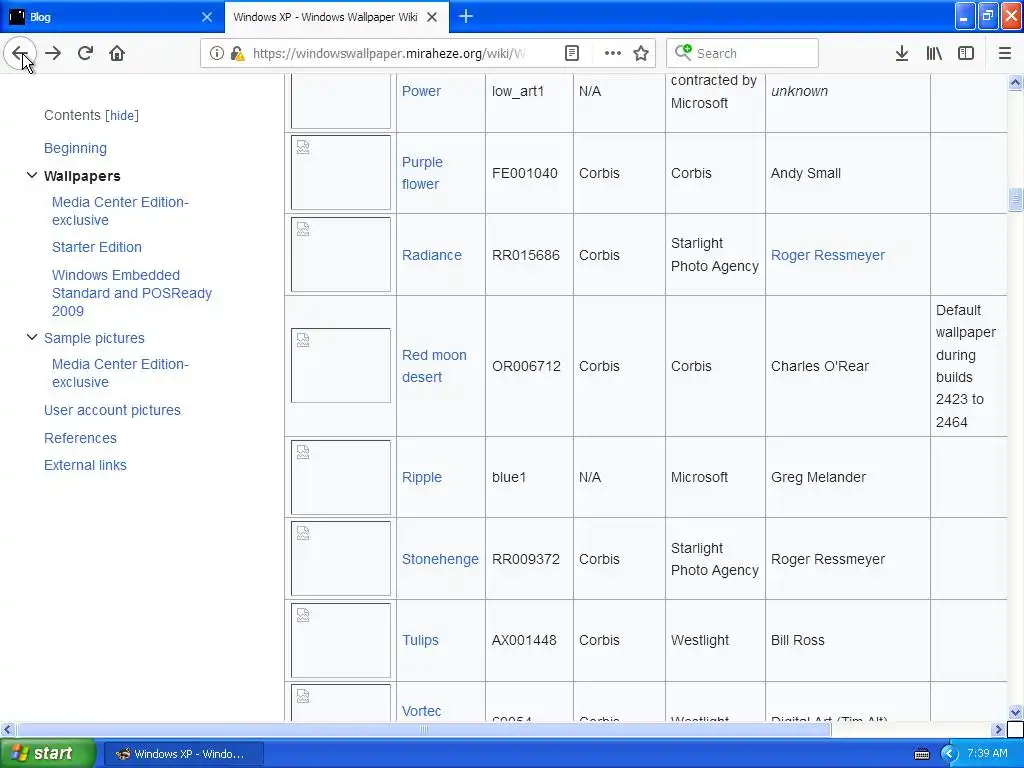
Task: Go to Starter Edition section
Action: click(97, 247)
